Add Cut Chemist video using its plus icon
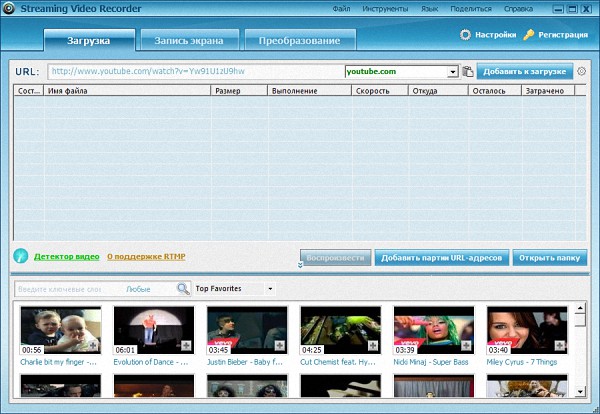The image size is (600, 414). pos(373,346)
